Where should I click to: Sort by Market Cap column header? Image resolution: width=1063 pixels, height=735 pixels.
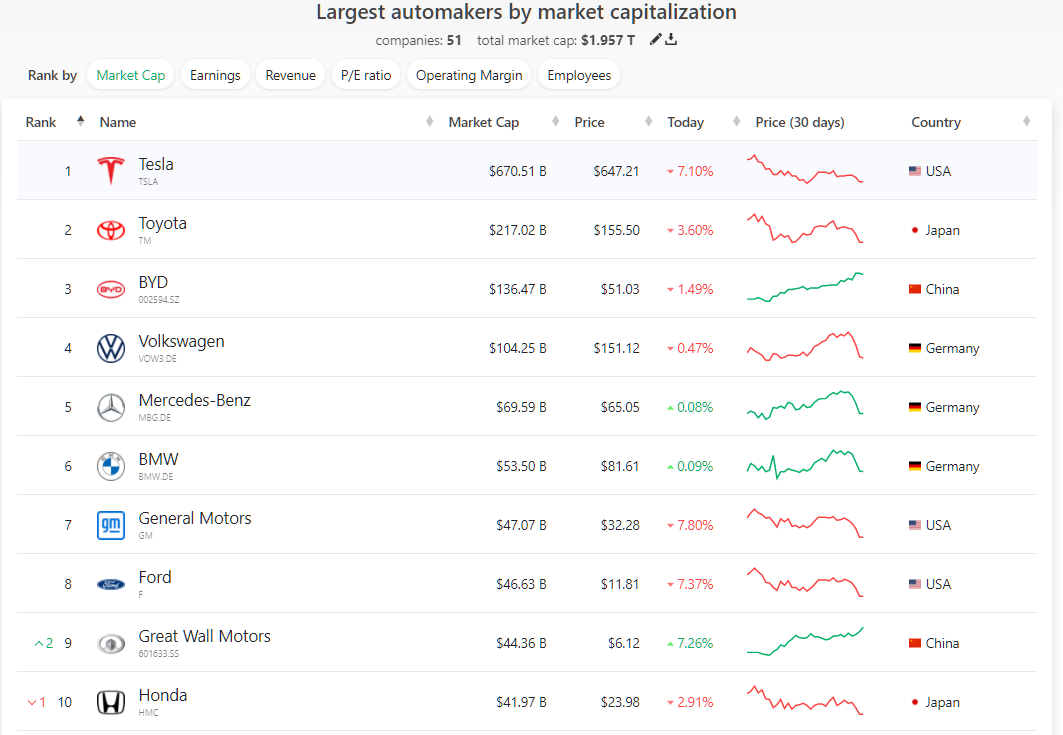point(484,122)
